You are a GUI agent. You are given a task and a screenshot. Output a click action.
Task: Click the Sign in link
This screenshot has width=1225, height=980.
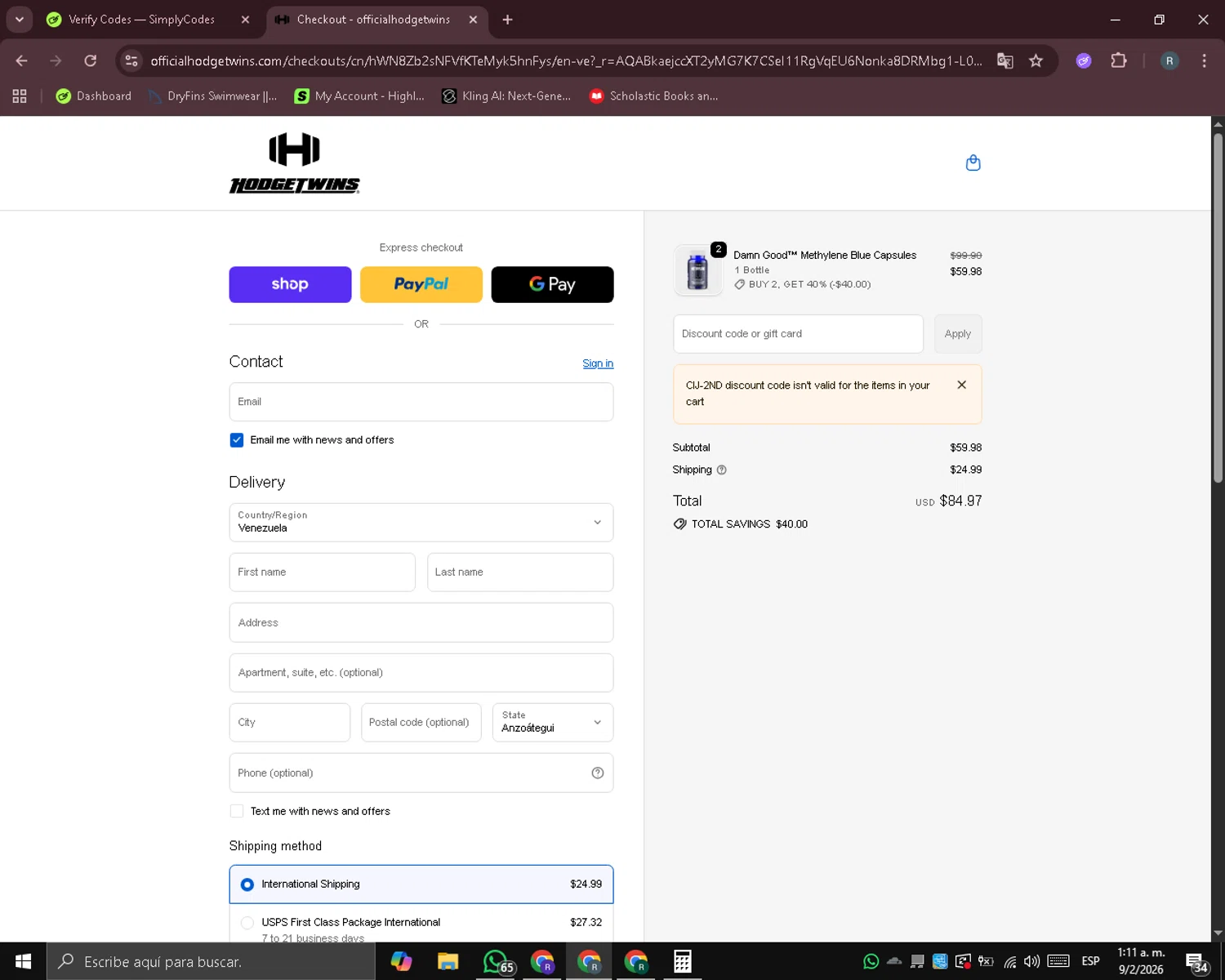[x=598, y=363]
